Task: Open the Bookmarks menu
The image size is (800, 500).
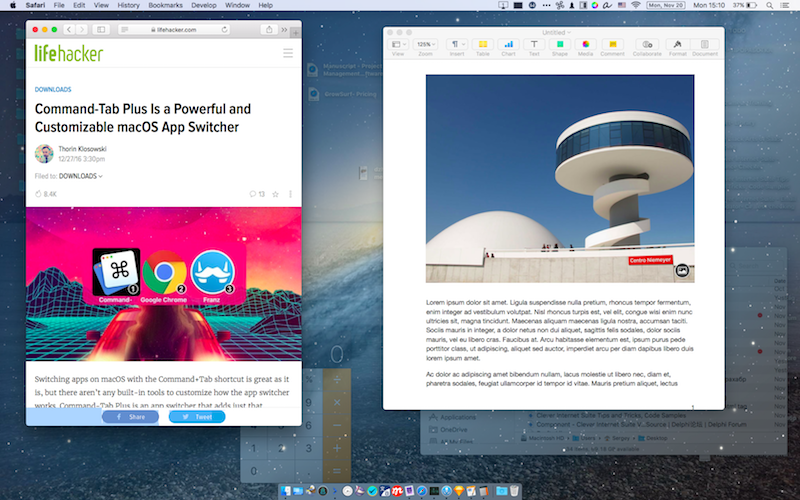Action: [x=165, y=5]
